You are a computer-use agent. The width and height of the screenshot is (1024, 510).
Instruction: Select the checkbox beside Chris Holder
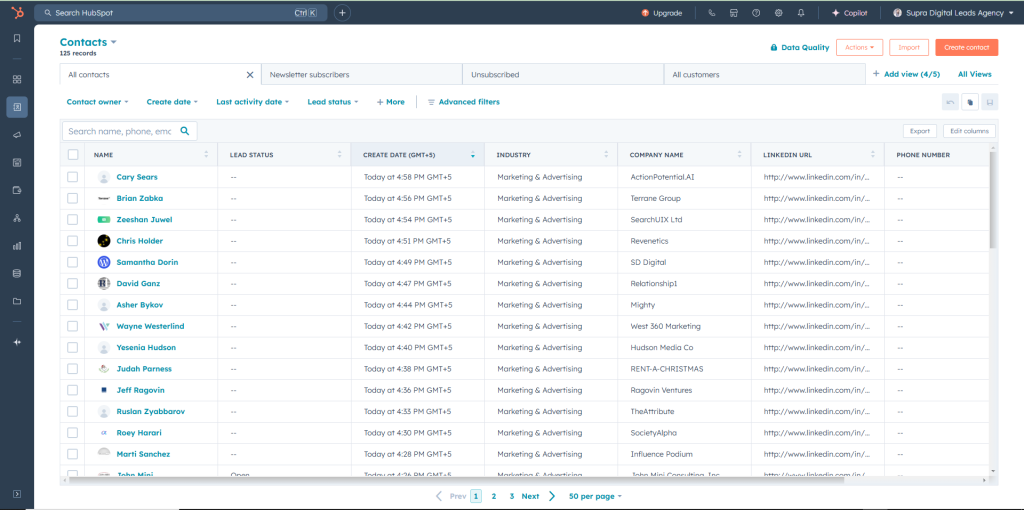pyautogui.click(x=73, y=241)
